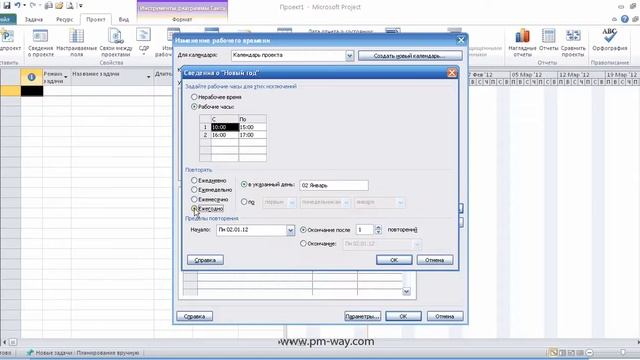Screen dimensions: 640x360
Task: Click Справка in working time change dialog
Action: click(x=195, y=316)
